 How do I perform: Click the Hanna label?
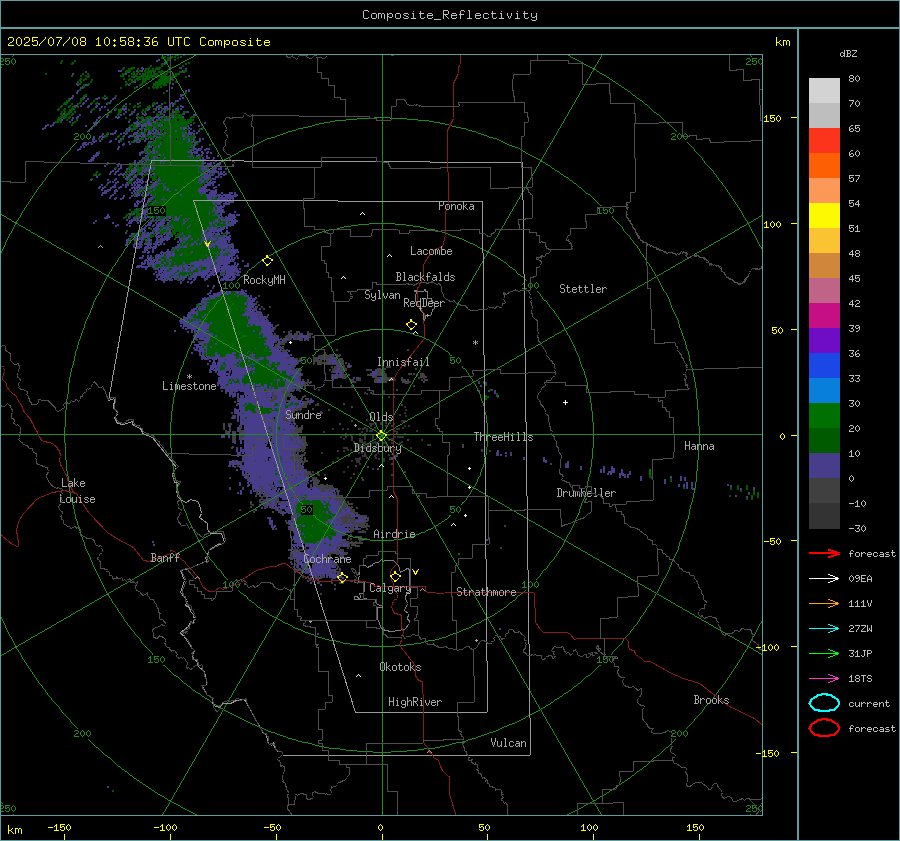[699, 446]
